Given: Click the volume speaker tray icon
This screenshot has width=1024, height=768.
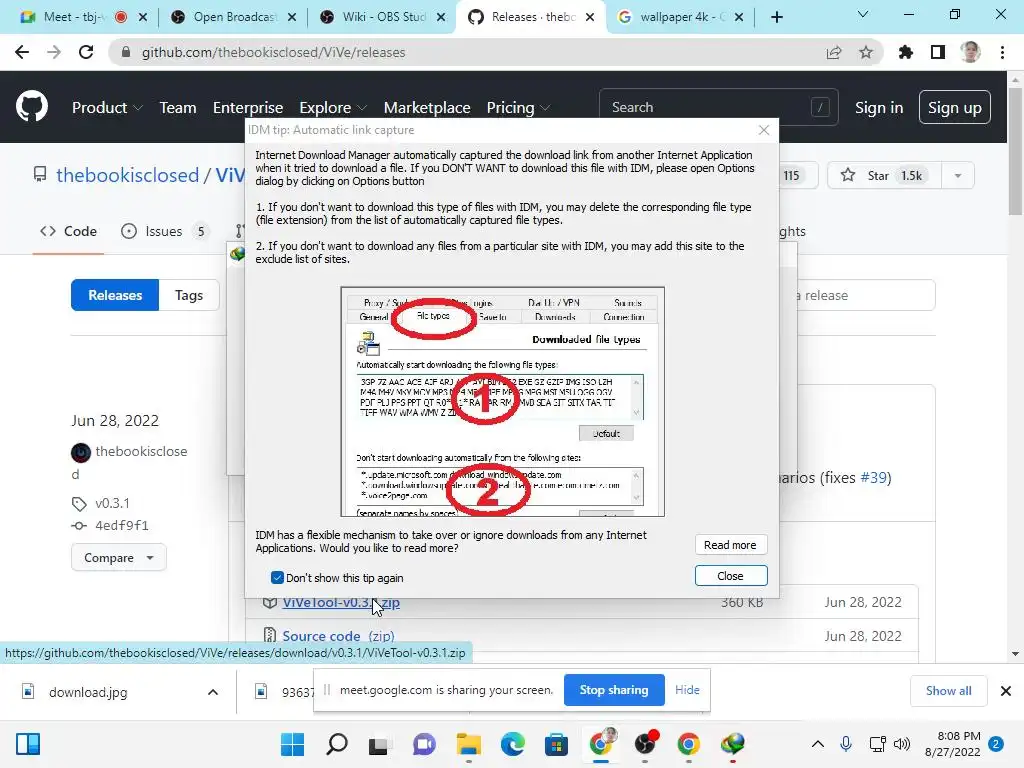Looking at the screenshot, I should click(902, 744).
